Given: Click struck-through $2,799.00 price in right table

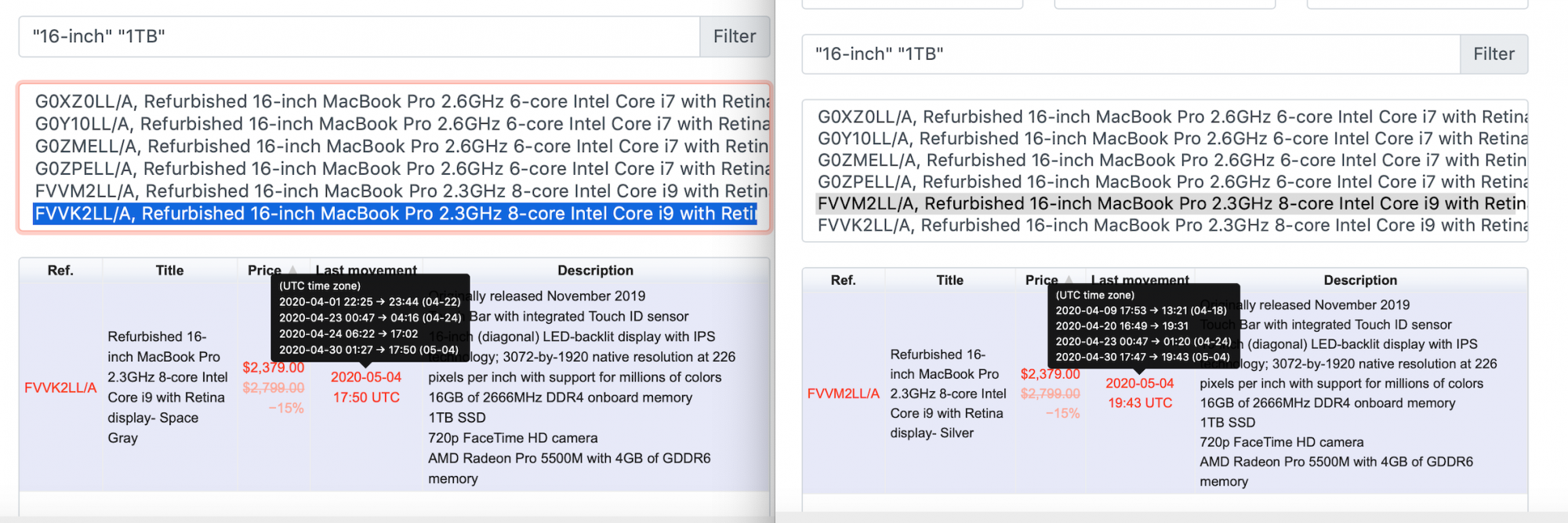Looking at the screenshot, I should click(x=1051, y=394).
